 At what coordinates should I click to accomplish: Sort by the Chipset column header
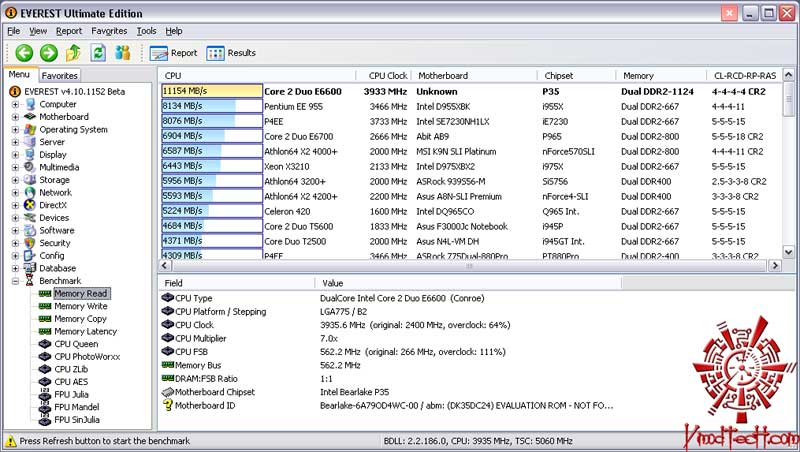(577, 76)
